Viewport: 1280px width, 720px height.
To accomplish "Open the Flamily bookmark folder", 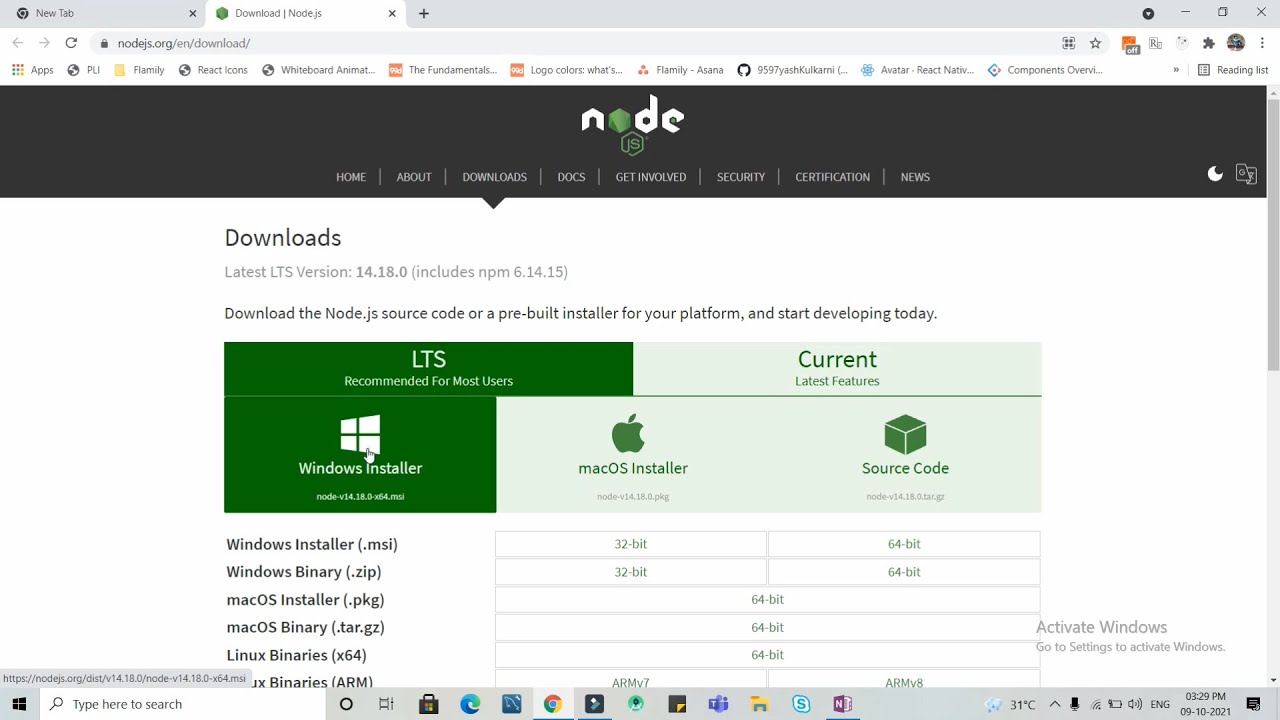I will point(139,70).
